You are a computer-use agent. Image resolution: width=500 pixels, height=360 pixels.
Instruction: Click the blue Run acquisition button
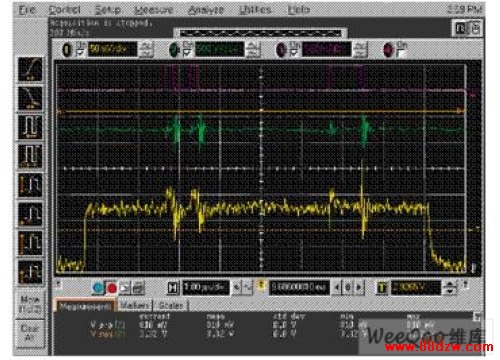click(98, 288)
